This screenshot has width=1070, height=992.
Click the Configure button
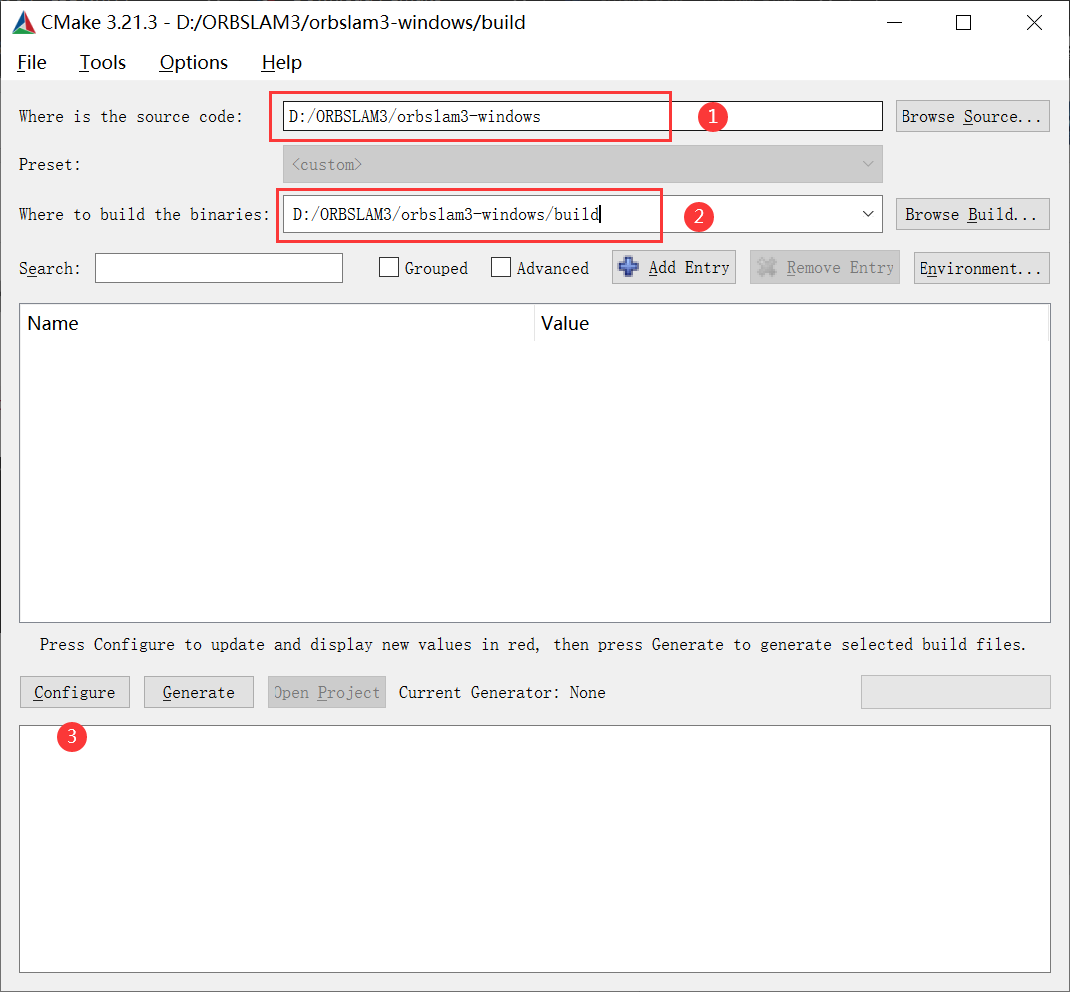74,692
